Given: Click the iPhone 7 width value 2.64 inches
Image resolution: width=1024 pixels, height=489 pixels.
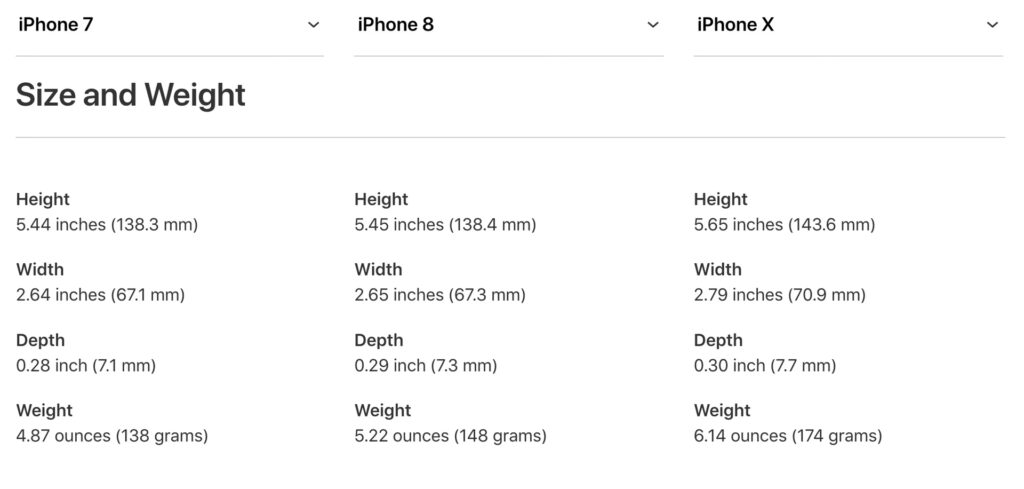Looking at the screenshot, I should pos(100,295).
